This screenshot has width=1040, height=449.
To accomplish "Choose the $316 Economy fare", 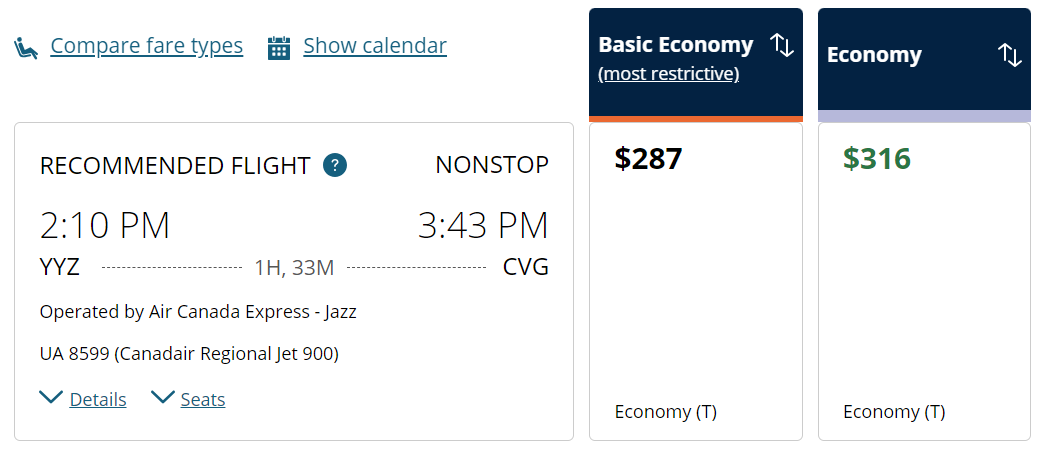I will click(x=877, y=159).
